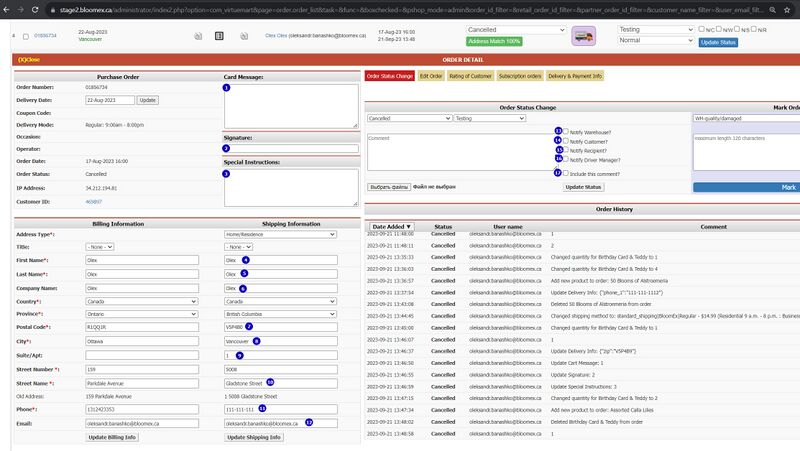The image size is (800, 451).
Task: Open Testing dropdown under Order Status Change
Action: (x=490, y=118)
